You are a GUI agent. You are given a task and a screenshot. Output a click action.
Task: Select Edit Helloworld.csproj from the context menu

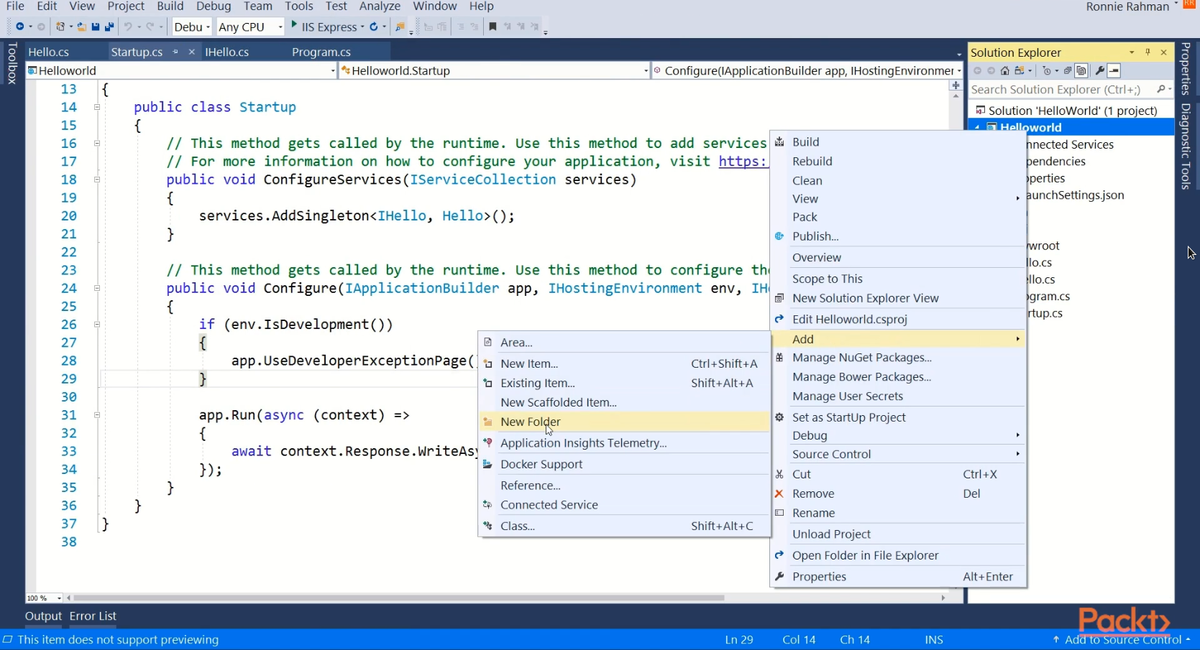[899, 319]
